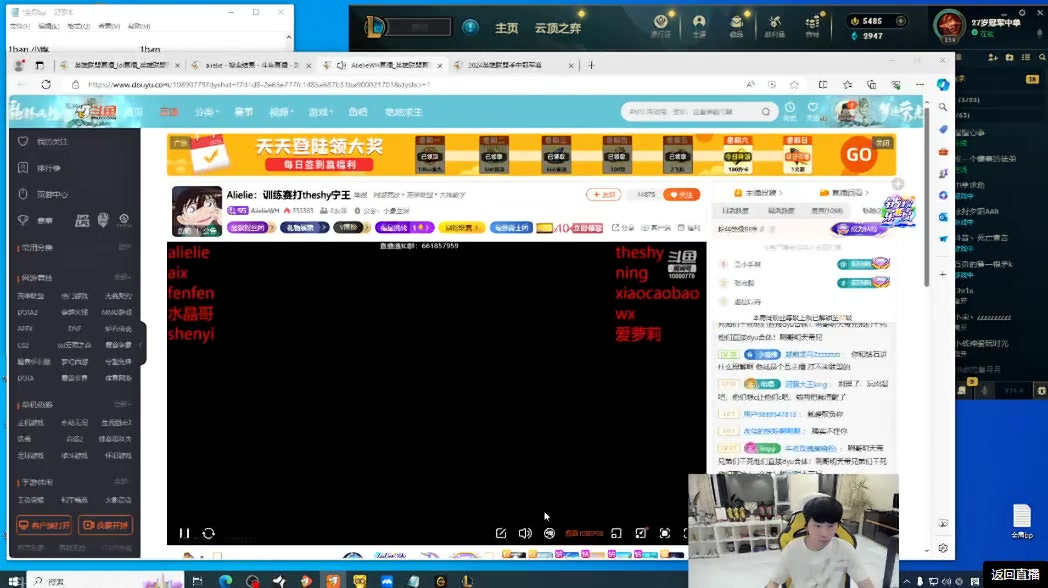Image resolution: width=1048 pixels, height=588 pixels.
Task: Mute the video player volume icon
Action: click(x=525, y=533)
